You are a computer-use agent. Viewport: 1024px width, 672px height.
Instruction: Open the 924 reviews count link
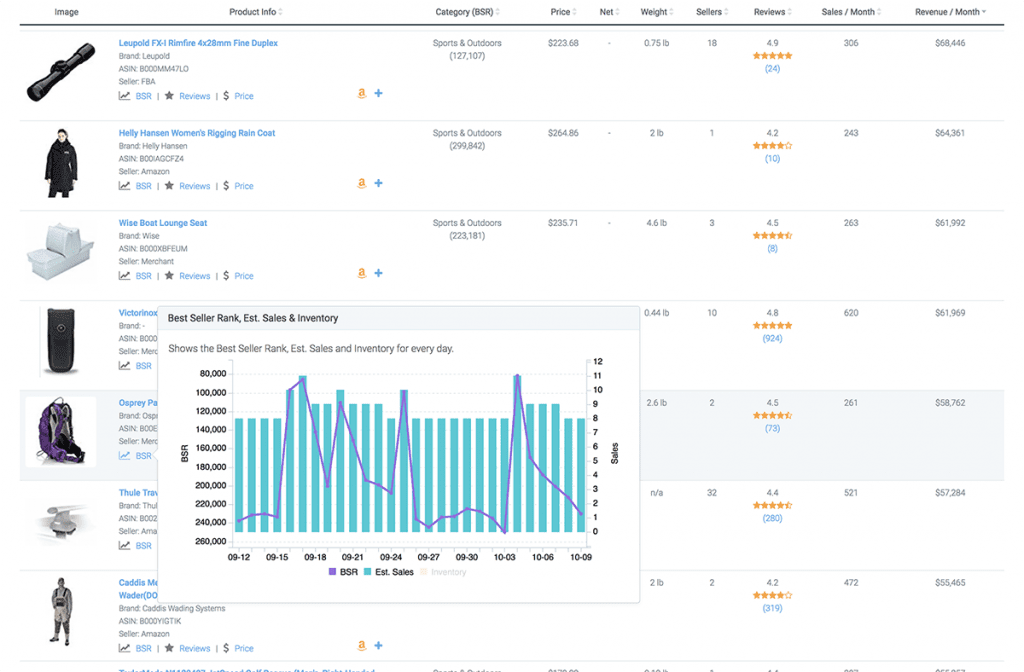point(772,339)
